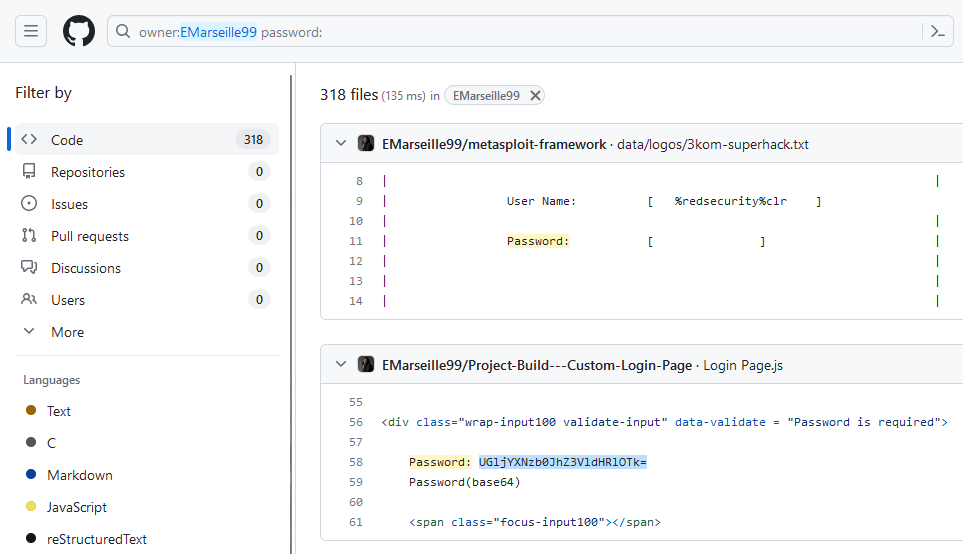963x554 pixels.
Task: Open the EMarseille99/metasploit-framework repository link
Action: pos(494,144)
